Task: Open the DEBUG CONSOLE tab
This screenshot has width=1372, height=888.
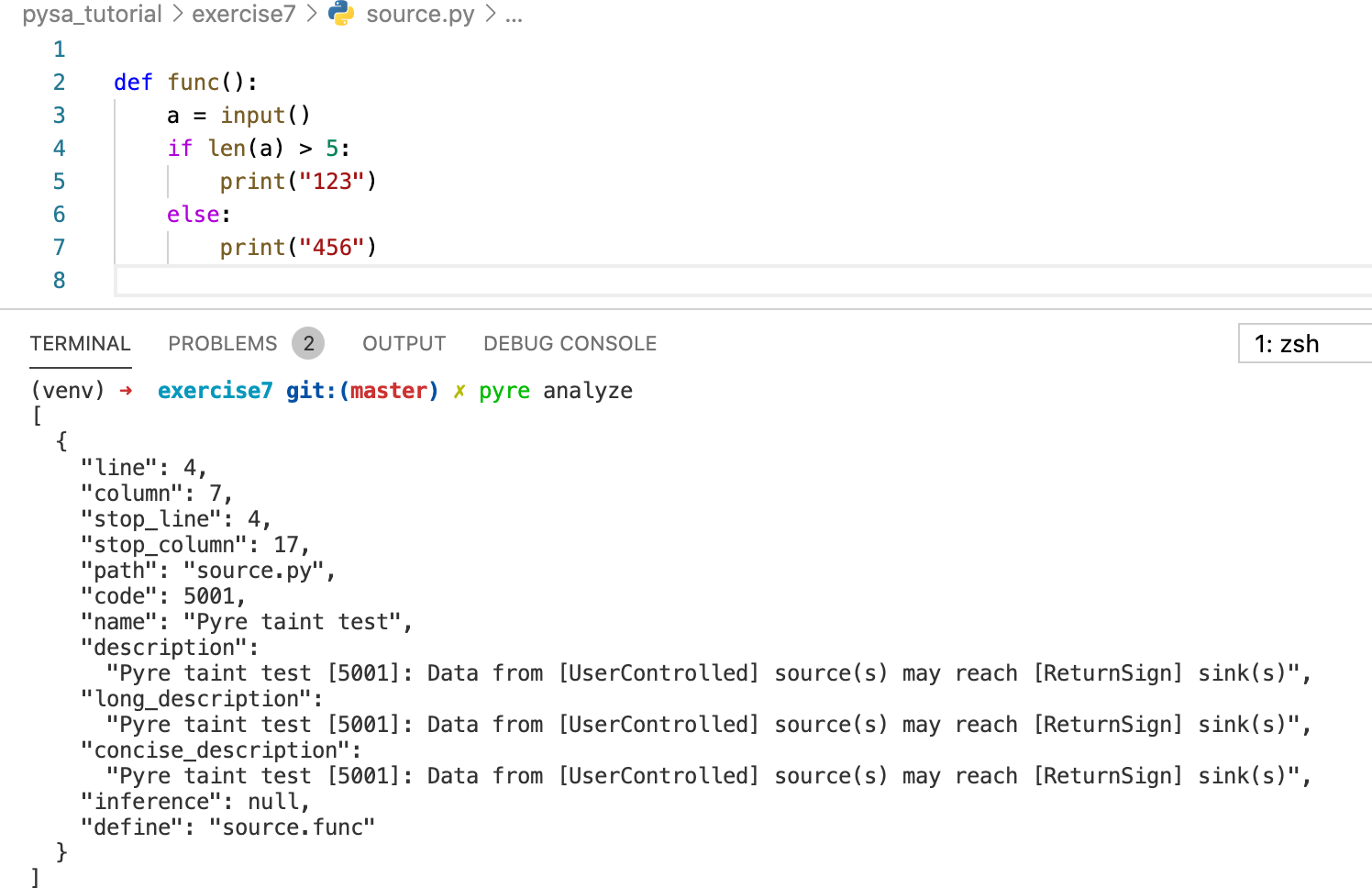Action: click(x=570, y=344)
